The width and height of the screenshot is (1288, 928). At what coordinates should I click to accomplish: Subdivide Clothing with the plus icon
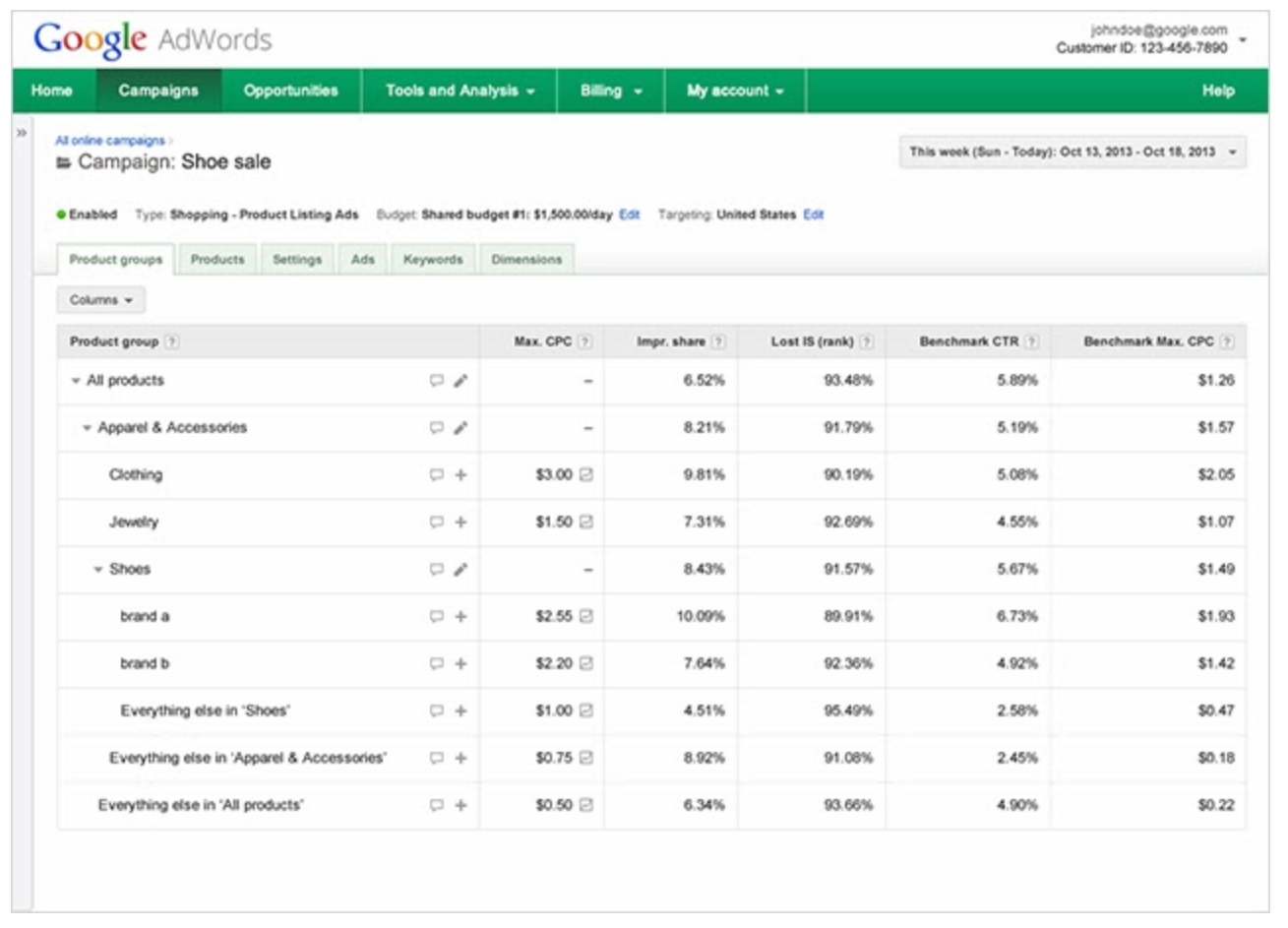460,475
